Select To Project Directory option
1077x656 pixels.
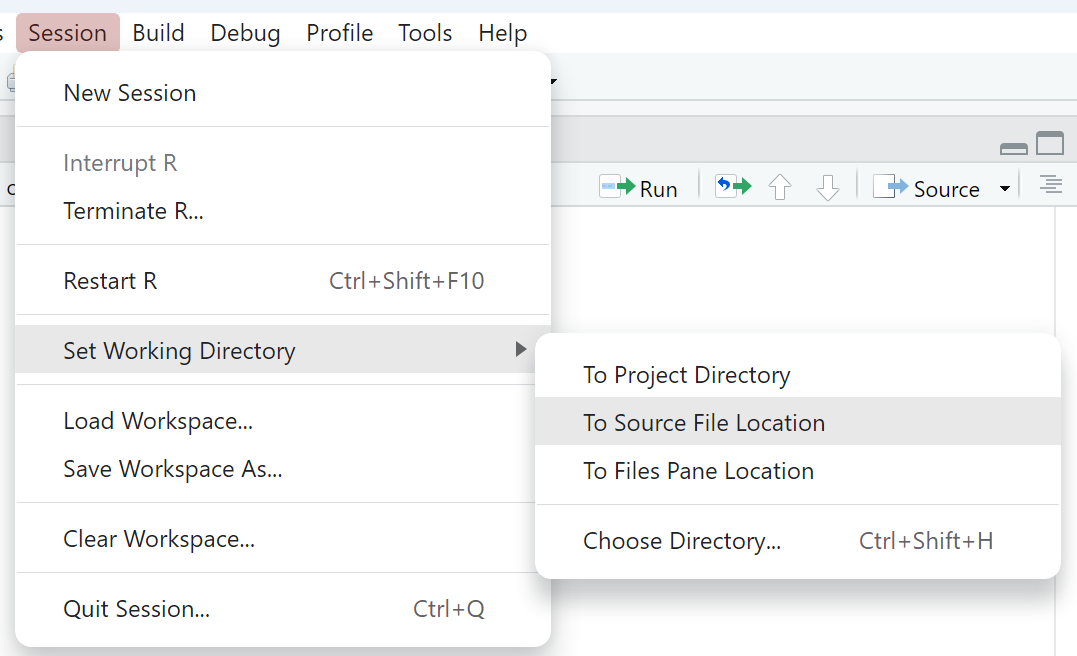686,375
